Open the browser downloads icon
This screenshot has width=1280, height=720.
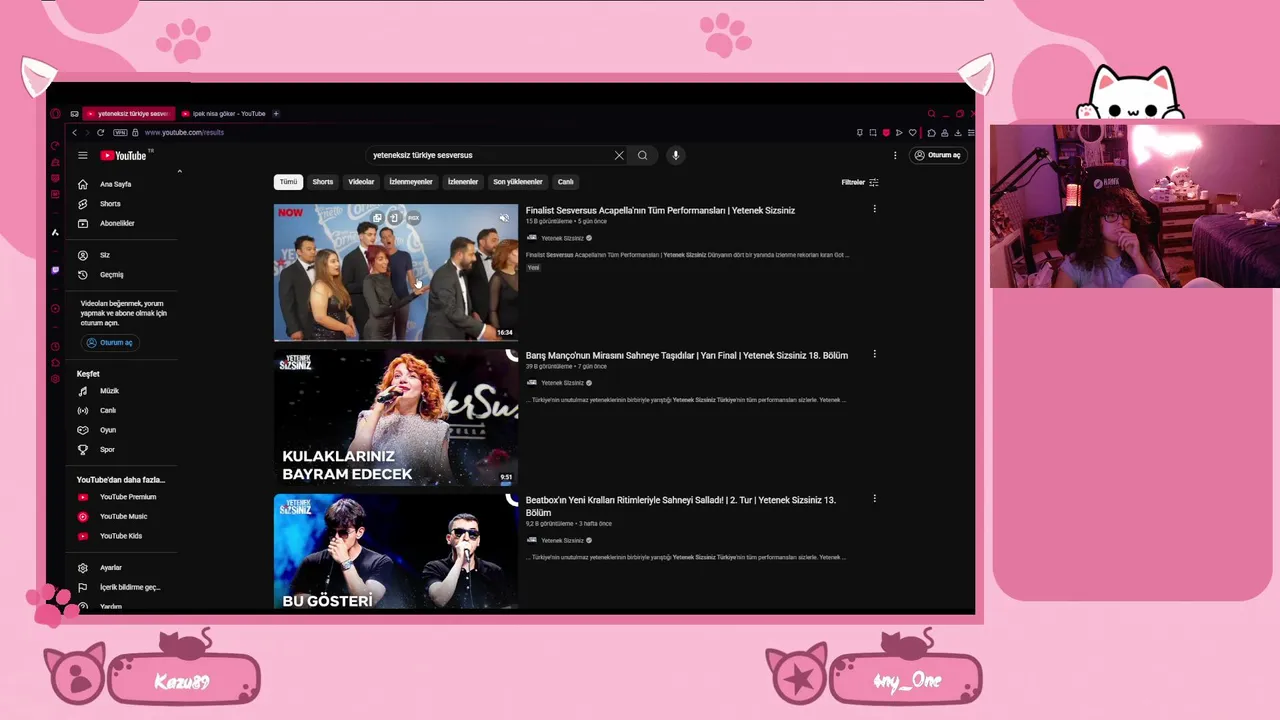point(958,133)
